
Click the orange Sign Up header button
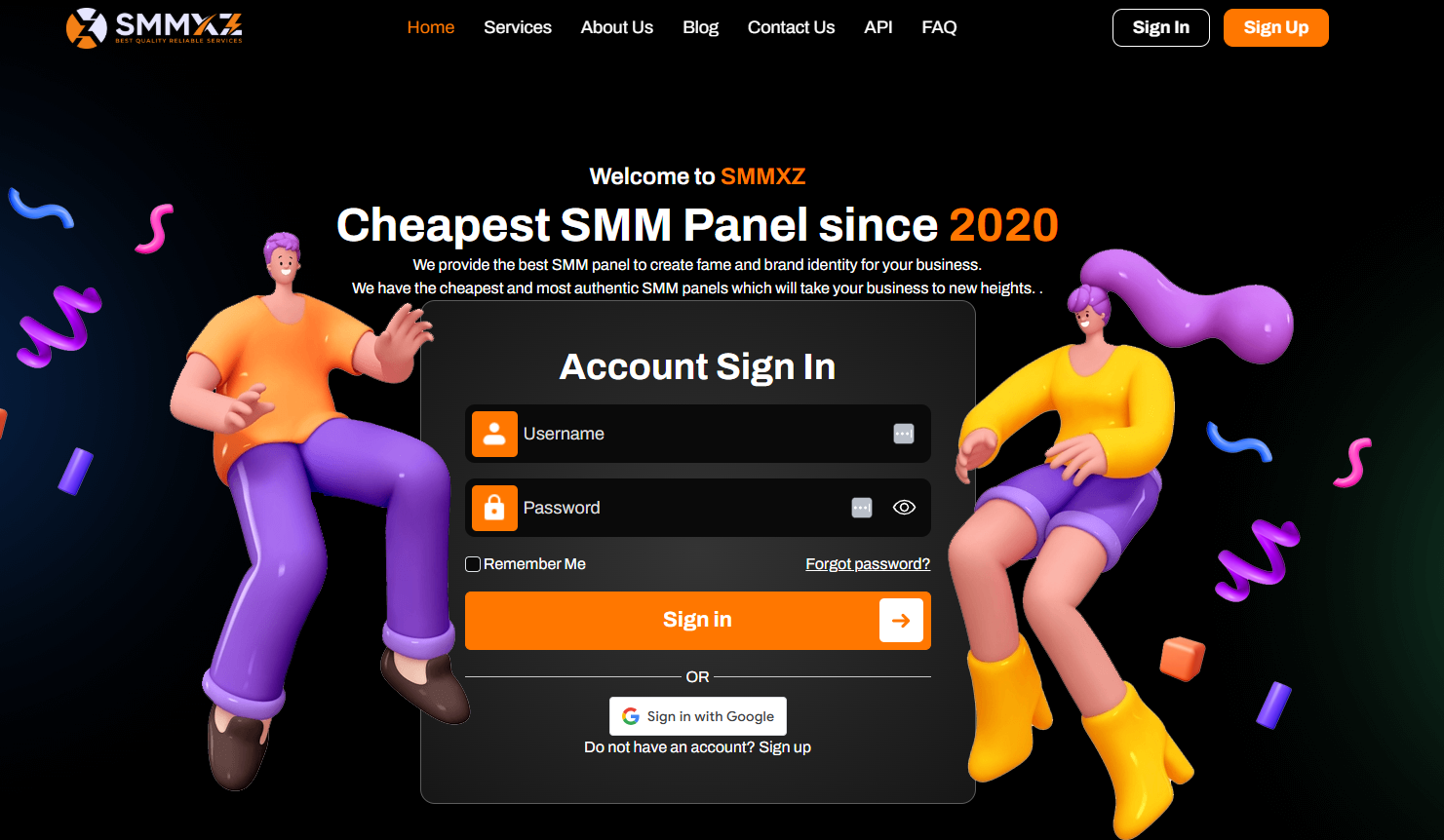(1276, 27)
